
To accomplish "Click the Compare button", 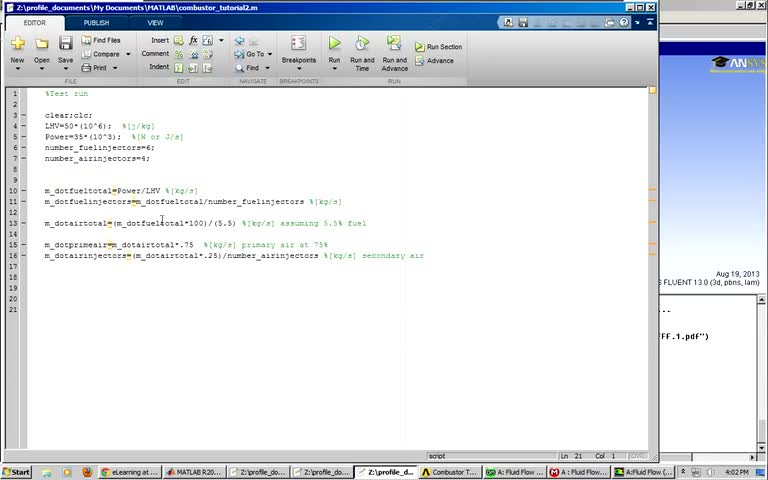I will click(101, 54).
